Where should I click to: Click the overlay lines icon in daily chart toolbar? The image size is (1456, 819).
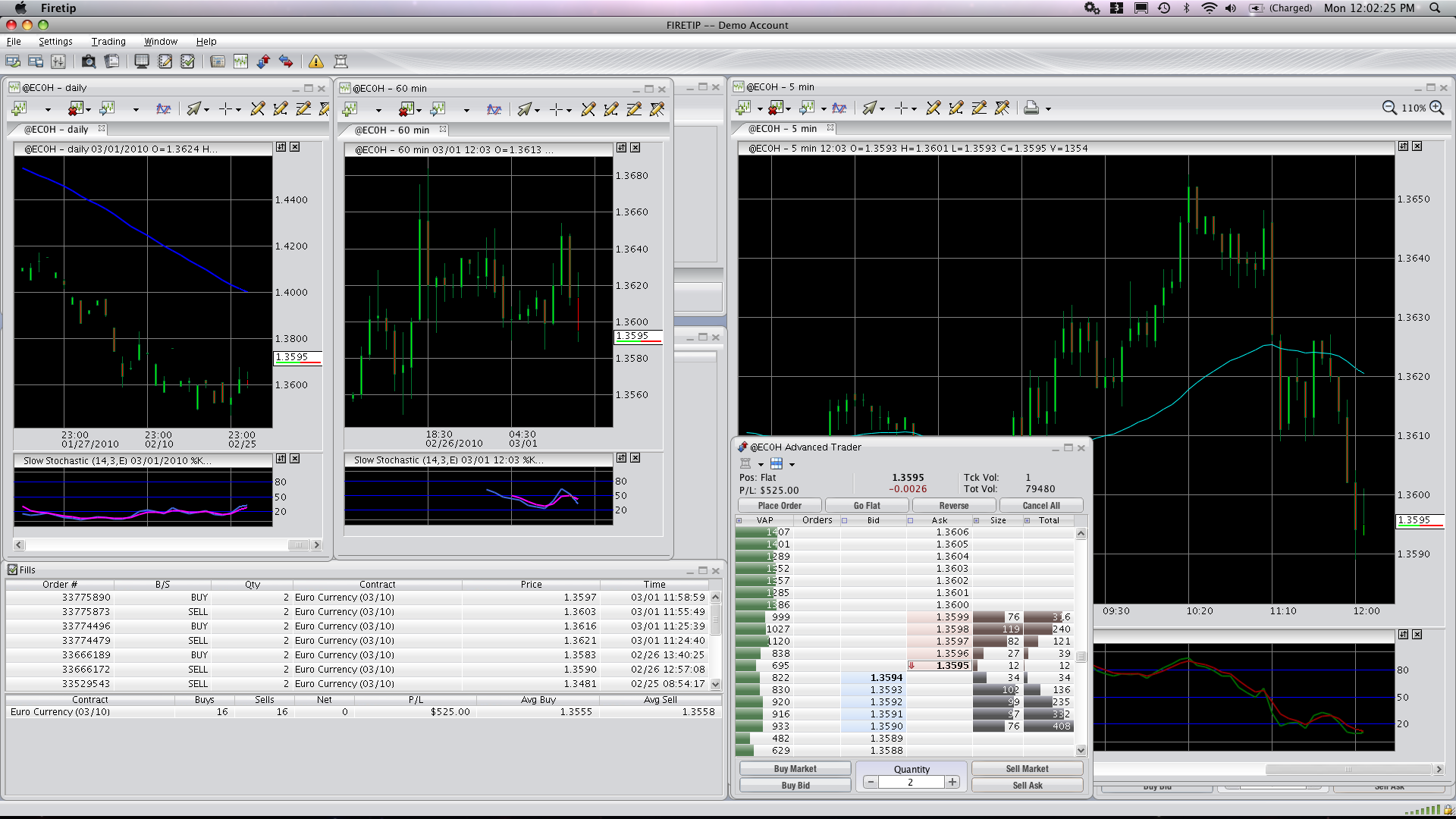[163, 109]
